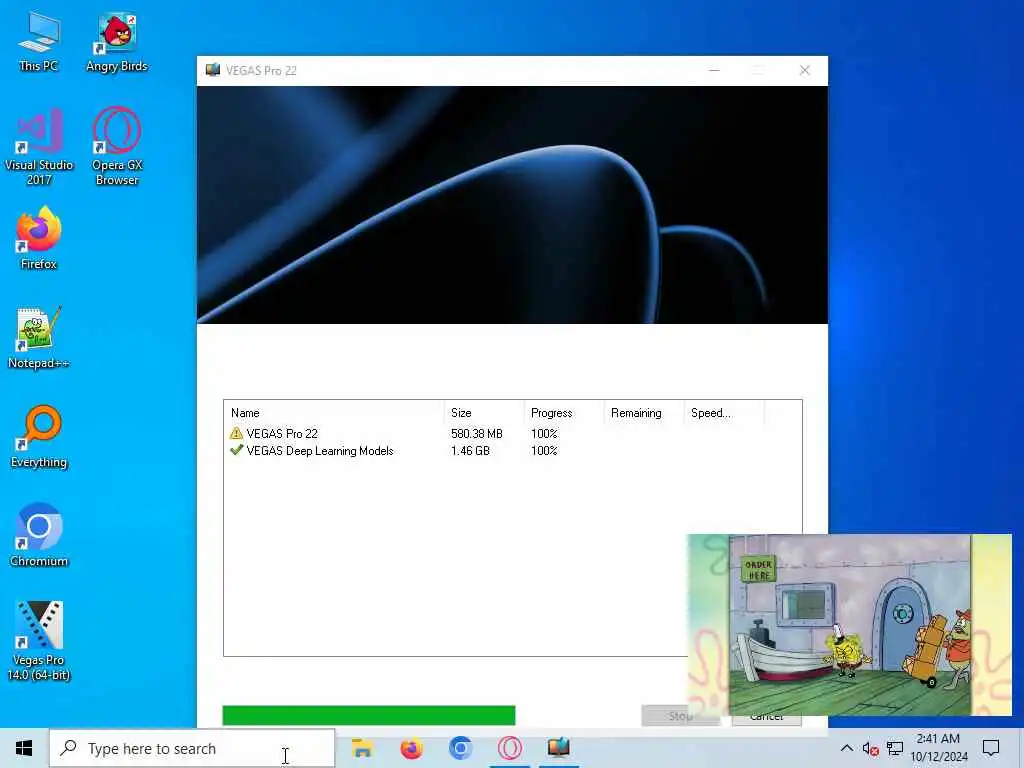Click the green installation progress bar
Viewport: 1024px width, 768px height.
pyautogui.click(x=369, y=715)
